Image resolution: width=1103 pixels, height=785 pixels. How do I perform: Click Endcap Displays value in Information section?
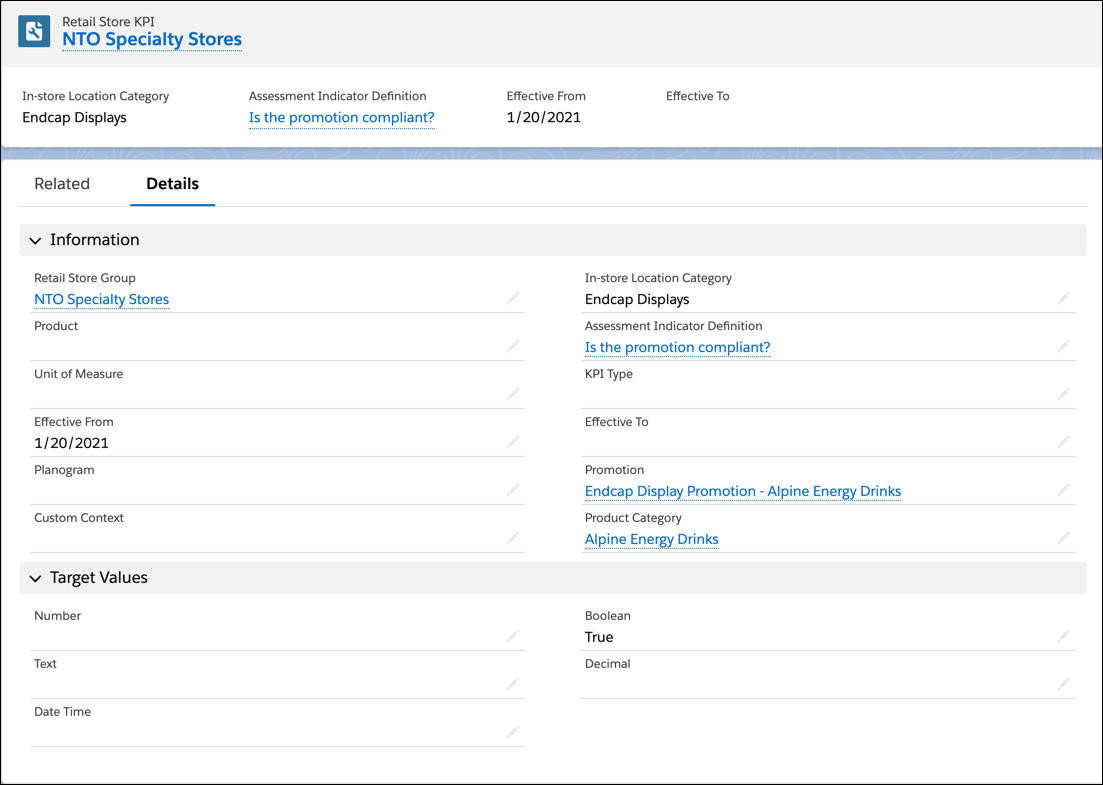(637, 300)
